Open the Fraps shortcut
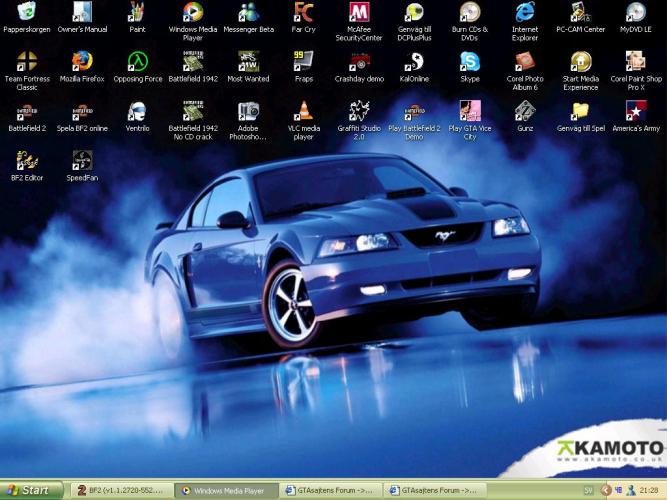This screenshot has width=667, height=500. tap(303, 61)
